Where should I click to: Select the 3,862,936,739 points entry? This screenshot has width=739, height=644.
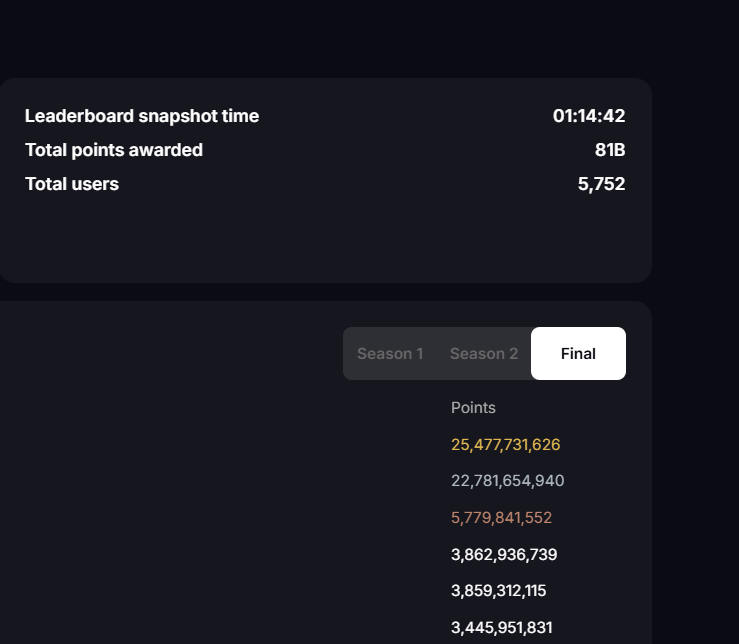pos(504,555)
